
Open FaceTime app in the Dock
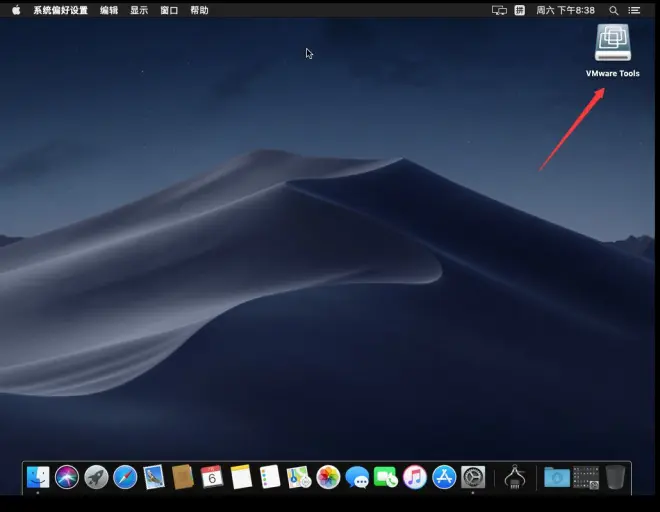coord(386,477)
